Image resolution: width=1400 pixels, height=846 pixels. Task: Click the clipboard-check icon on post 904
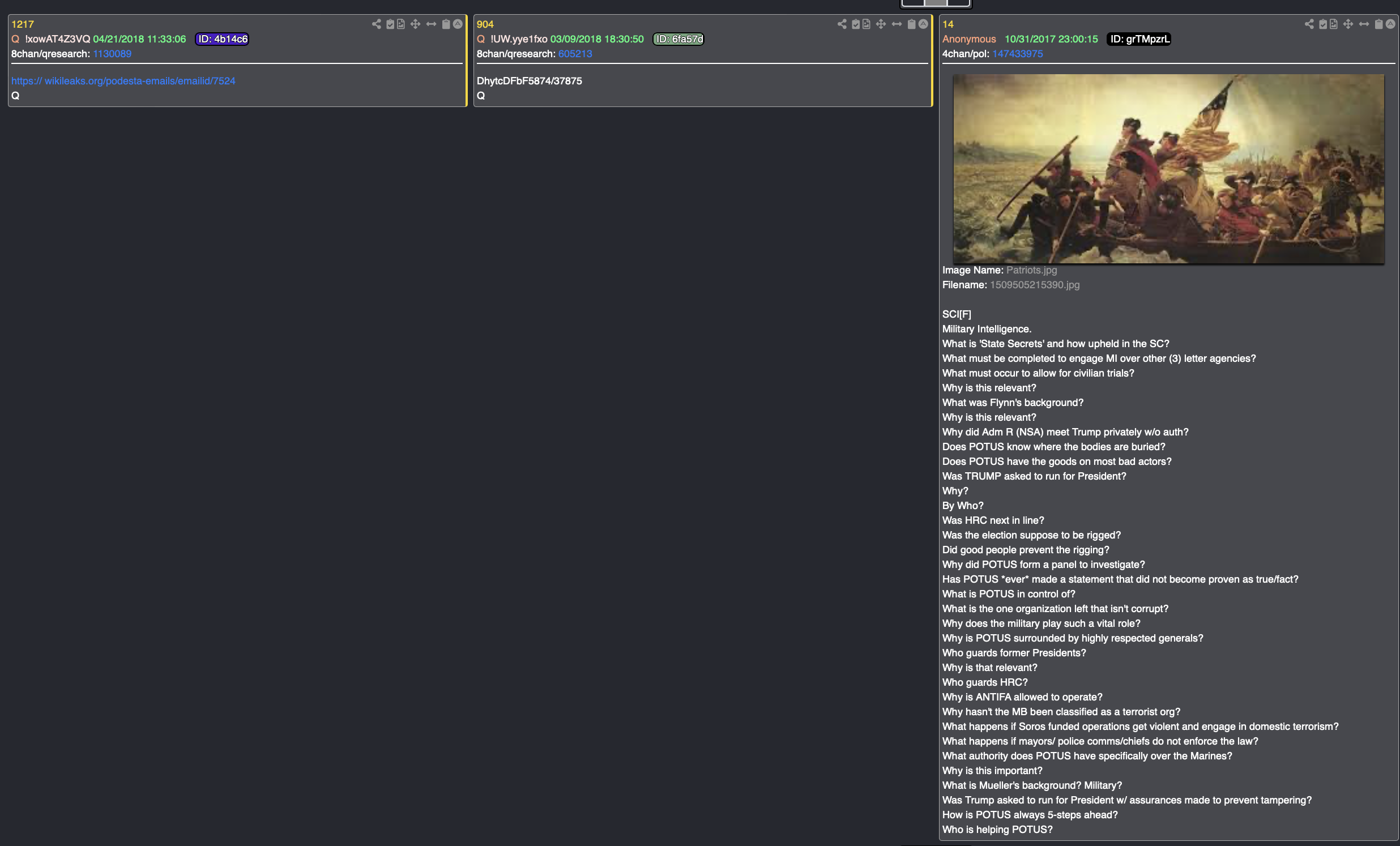pos(856,24)
